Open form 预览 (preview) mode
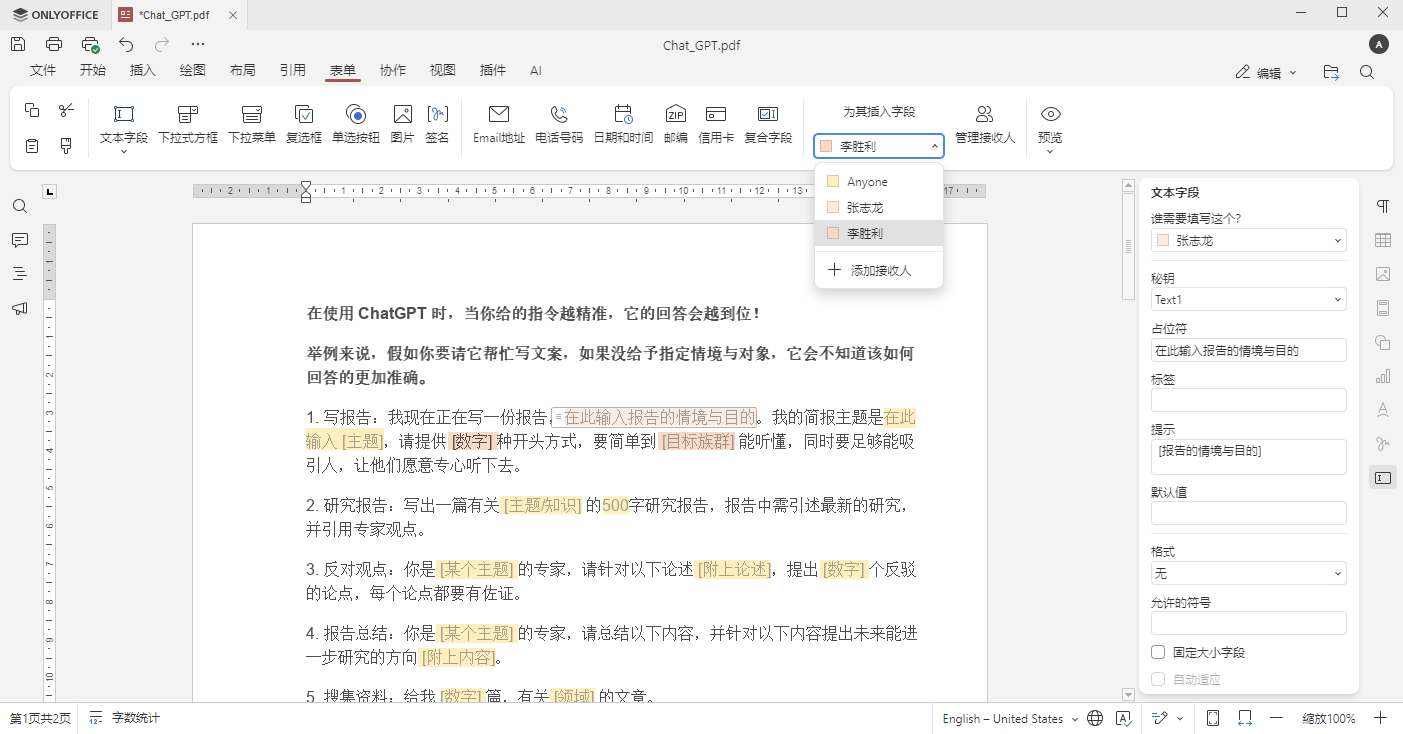 (x=1050, y=123)
